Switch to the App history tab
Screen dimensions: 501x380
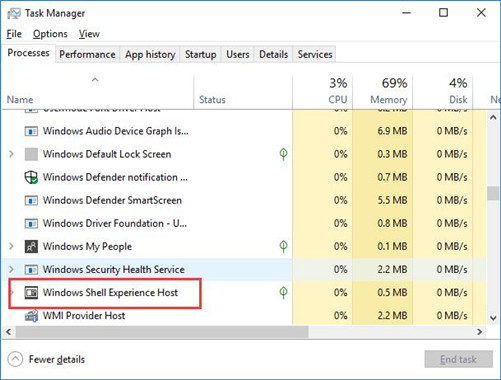150,54
